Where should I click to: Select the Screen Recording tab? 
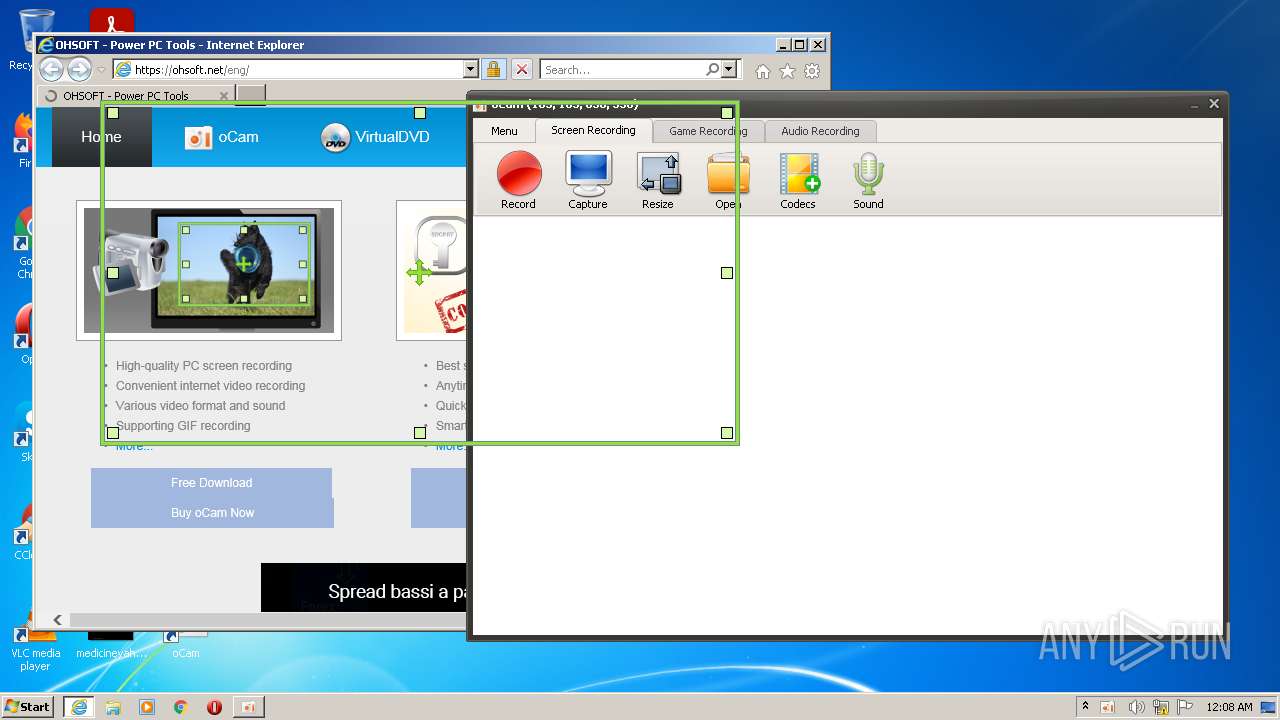click(593, 130)
